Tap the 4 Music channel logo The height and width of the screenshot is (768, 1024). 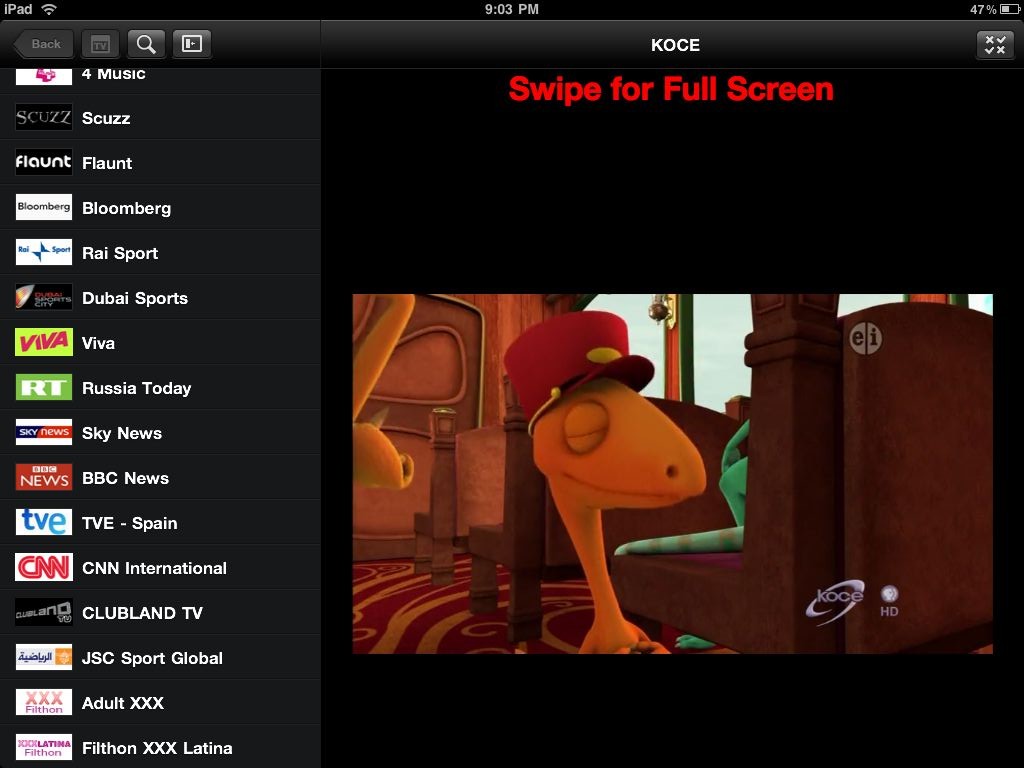(44, 76)
